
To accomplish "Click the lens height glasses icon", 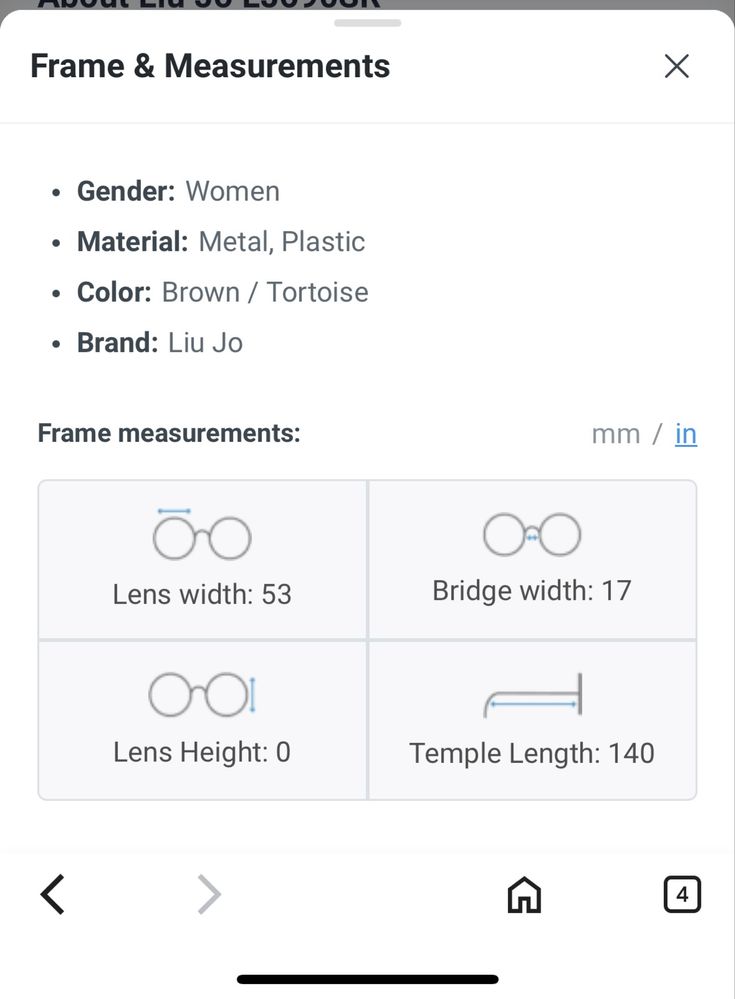I will tap(202, 694).
